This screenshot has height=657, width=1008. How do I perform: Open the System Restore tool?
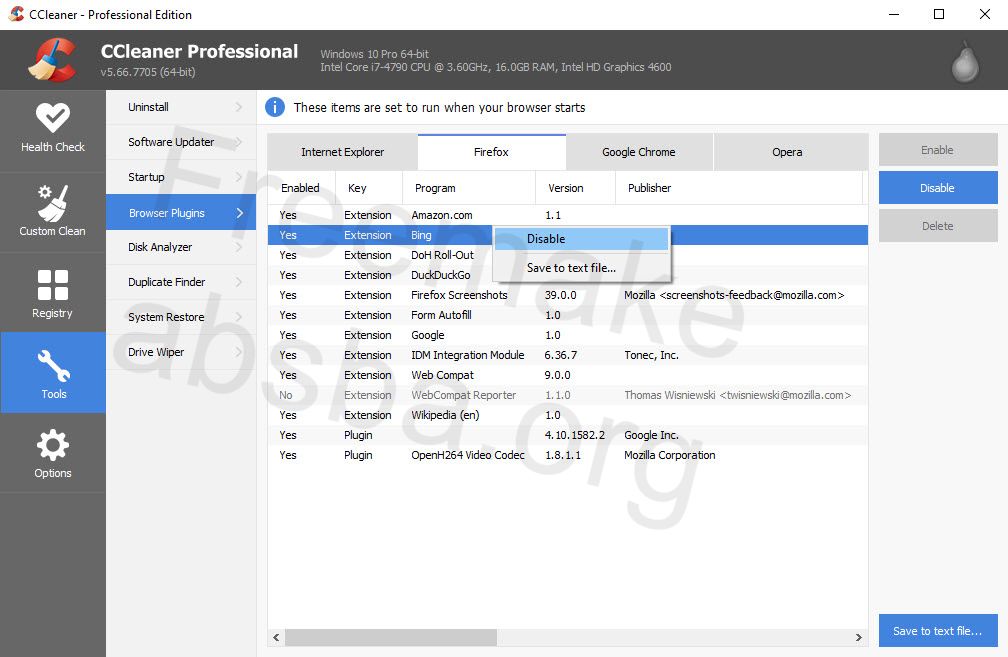[x=181, y=317]
